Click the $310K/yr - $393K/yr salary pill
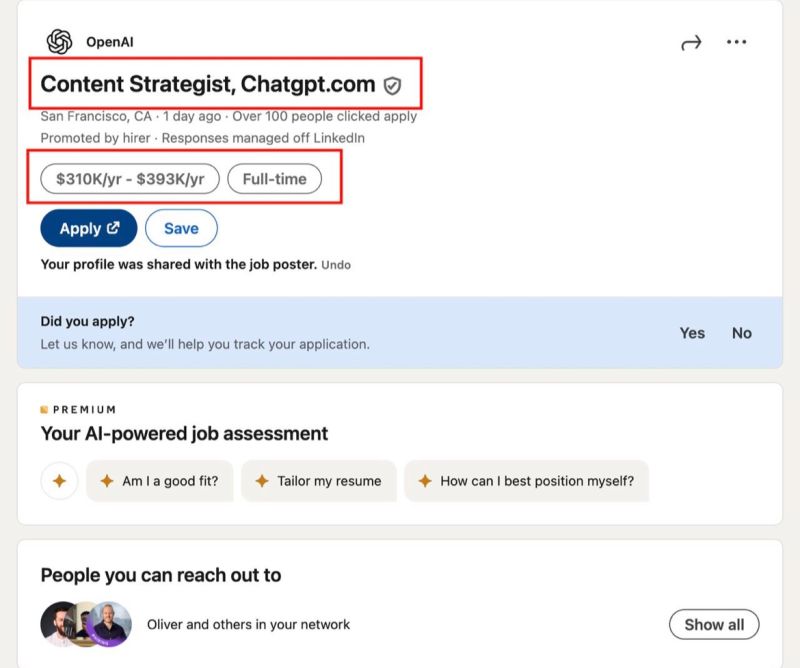The width and height of the screenshot is (800, 668). pos(130,179)
